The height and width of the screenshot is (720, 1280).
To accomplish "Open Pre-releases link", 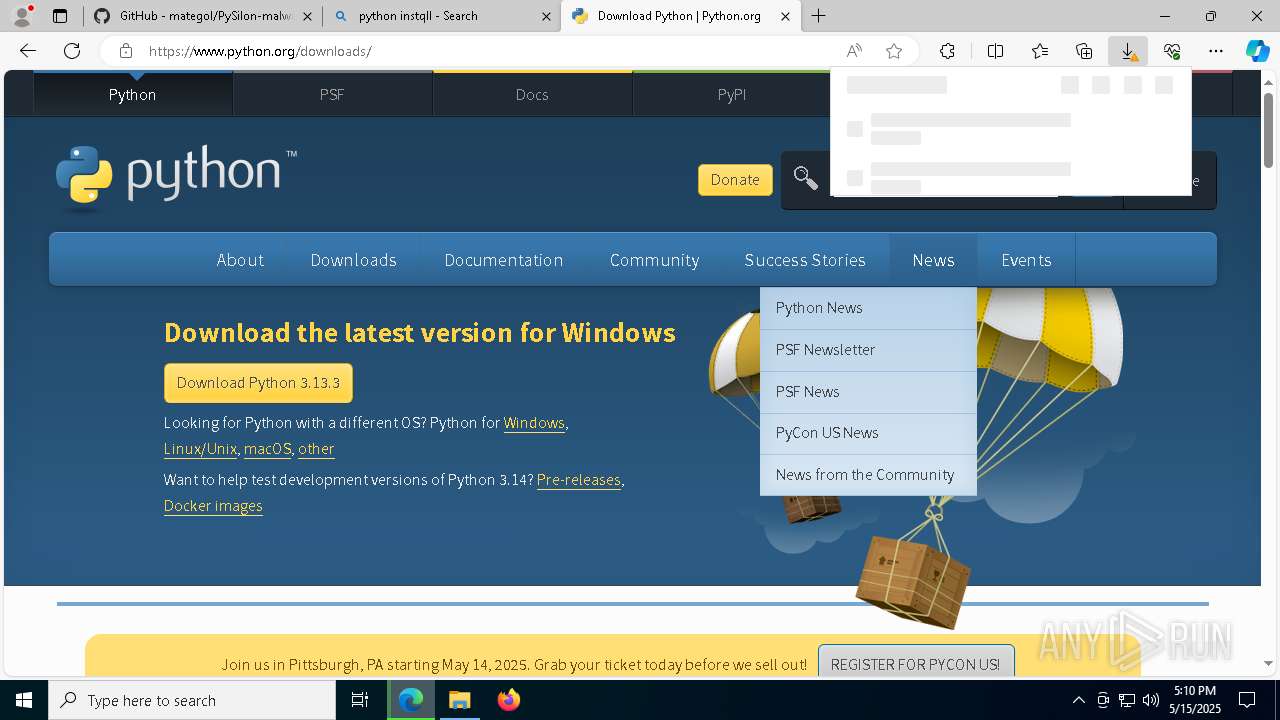I will 579,480.
